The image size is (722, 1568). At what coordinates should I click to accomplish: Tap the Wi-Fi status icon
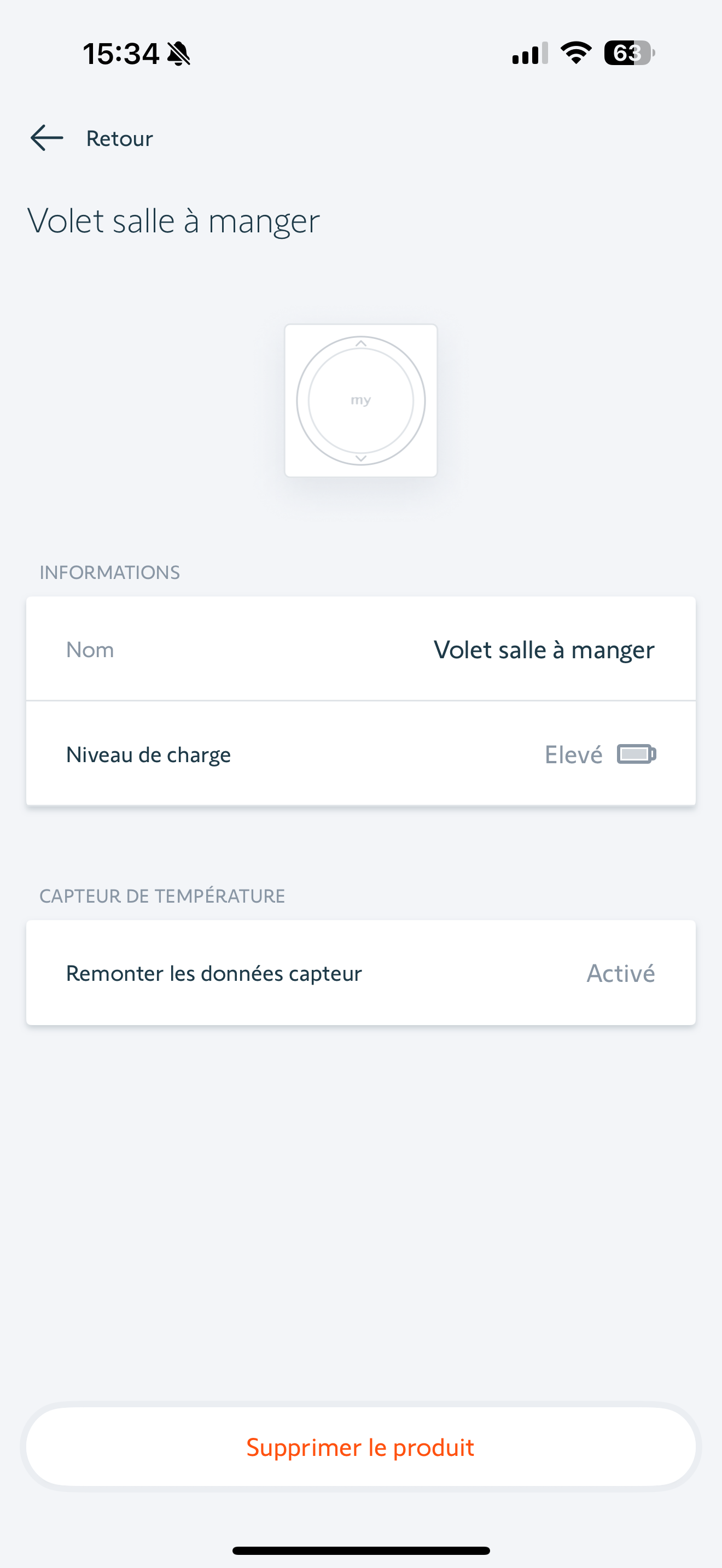click(576, 53)
